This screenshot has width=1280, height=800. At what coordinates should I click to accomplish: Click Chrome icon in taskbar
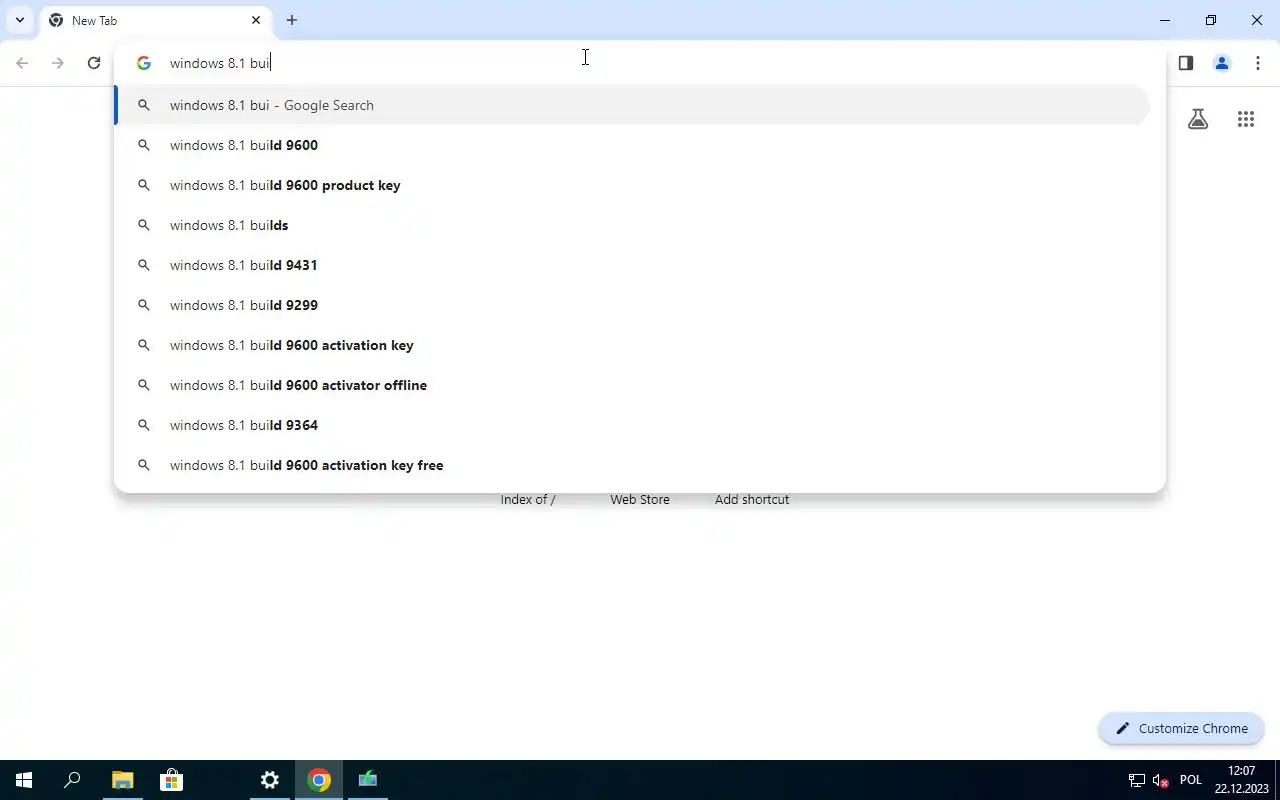pyautogui.click(x=319, y=780)
